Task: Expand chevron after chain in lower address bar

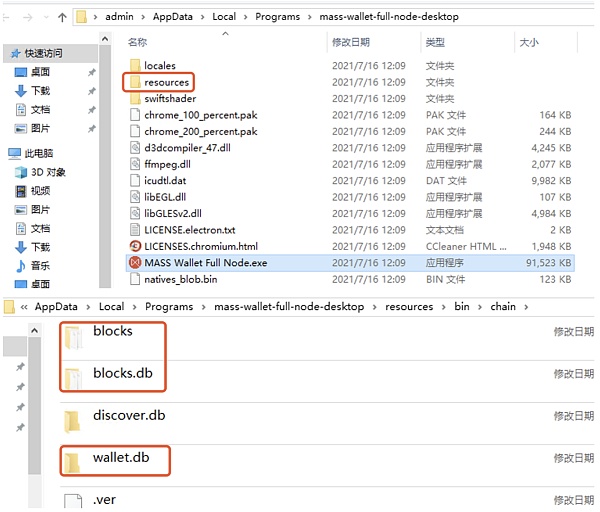Action: pos(527,307)
